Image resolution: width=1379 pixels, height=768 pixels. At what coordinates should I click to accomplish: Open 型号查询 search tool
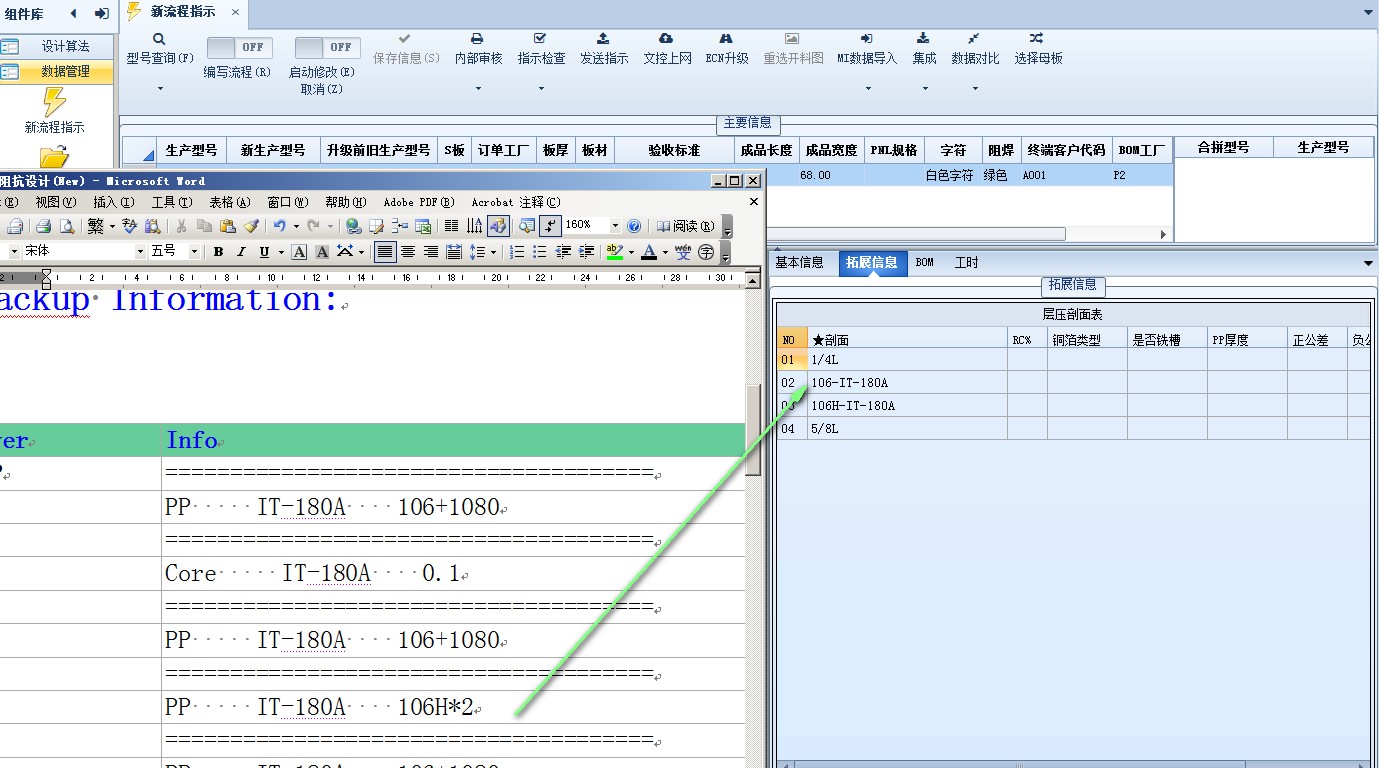[x=160, y=48]
